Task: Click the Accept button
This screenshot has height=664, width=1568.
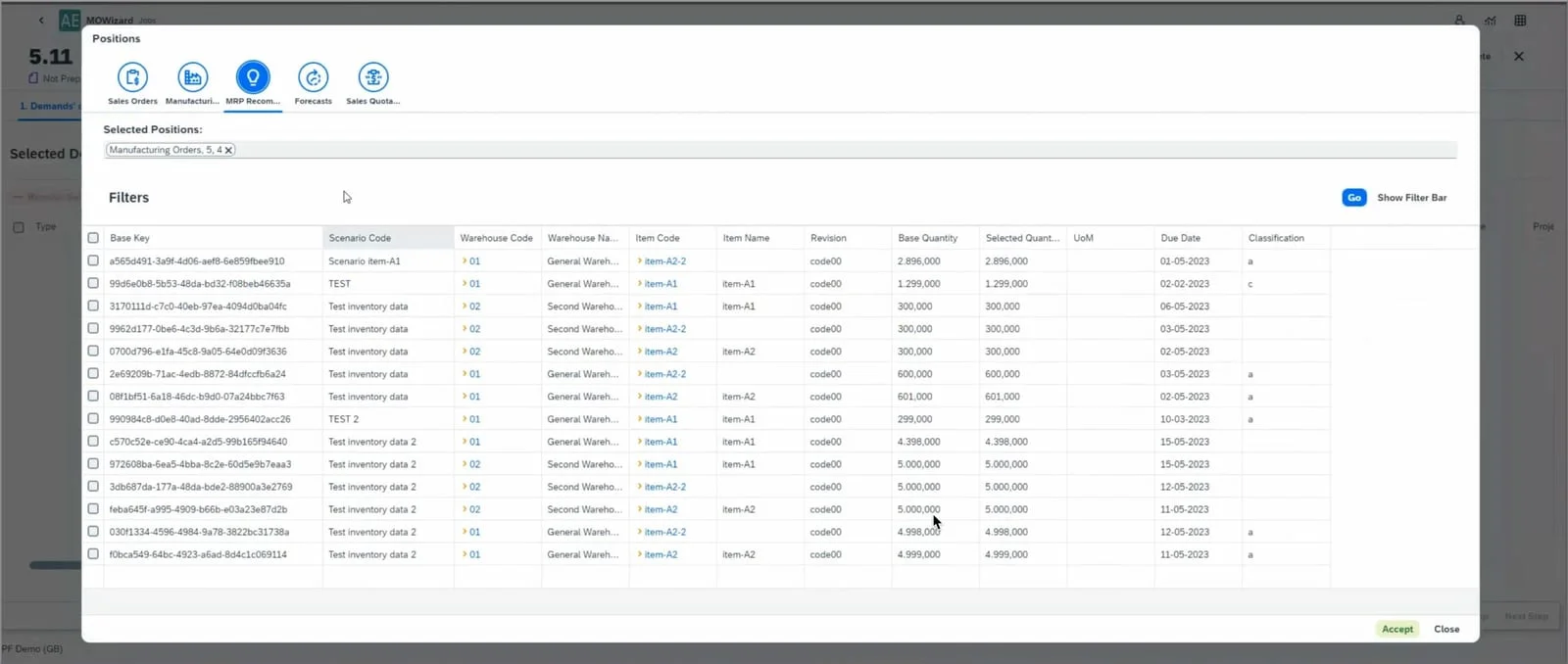Action: (x=1397, y=629)
